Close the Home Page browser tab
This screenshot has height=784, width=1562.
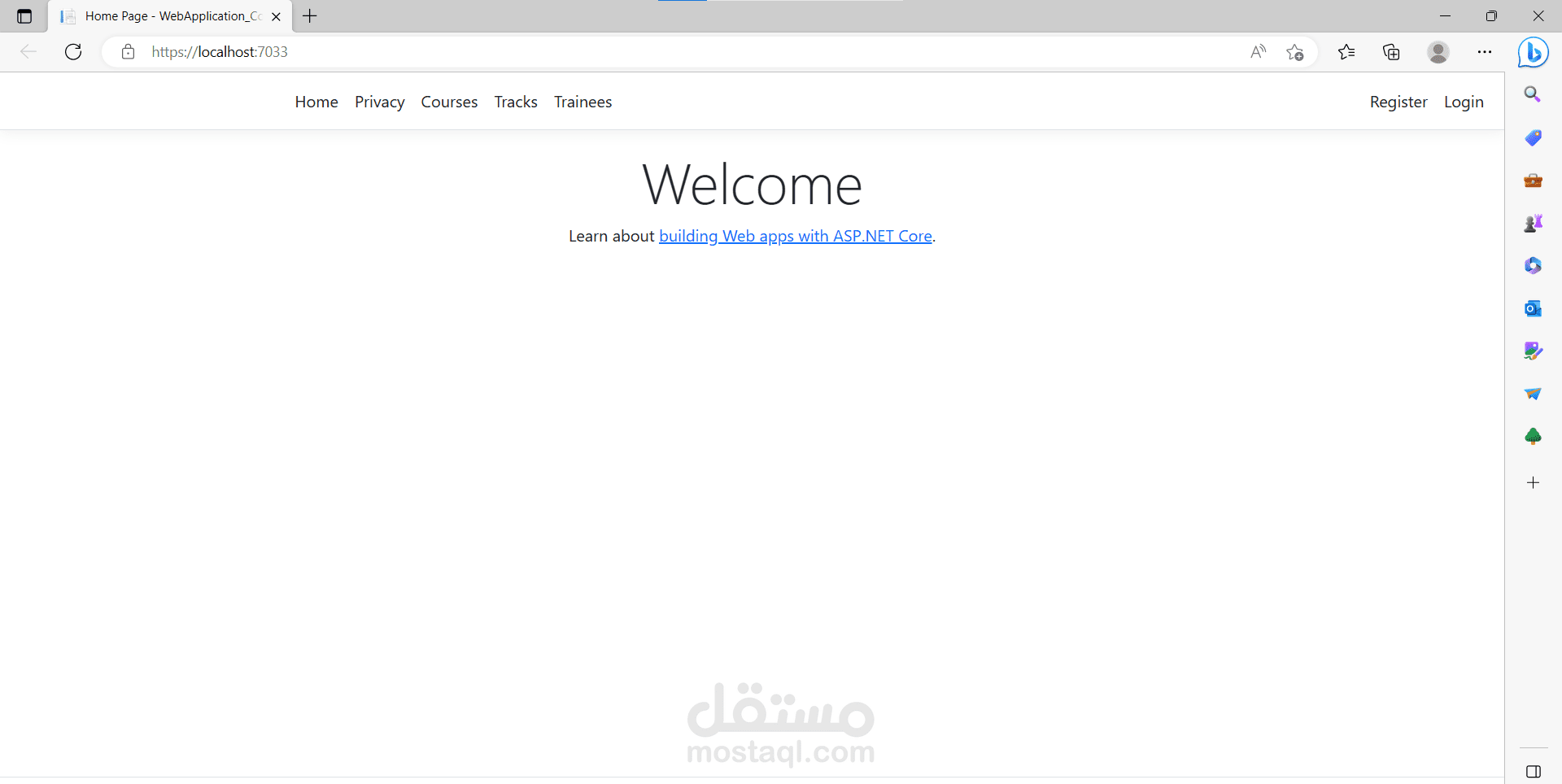click(x=276, y=16)
